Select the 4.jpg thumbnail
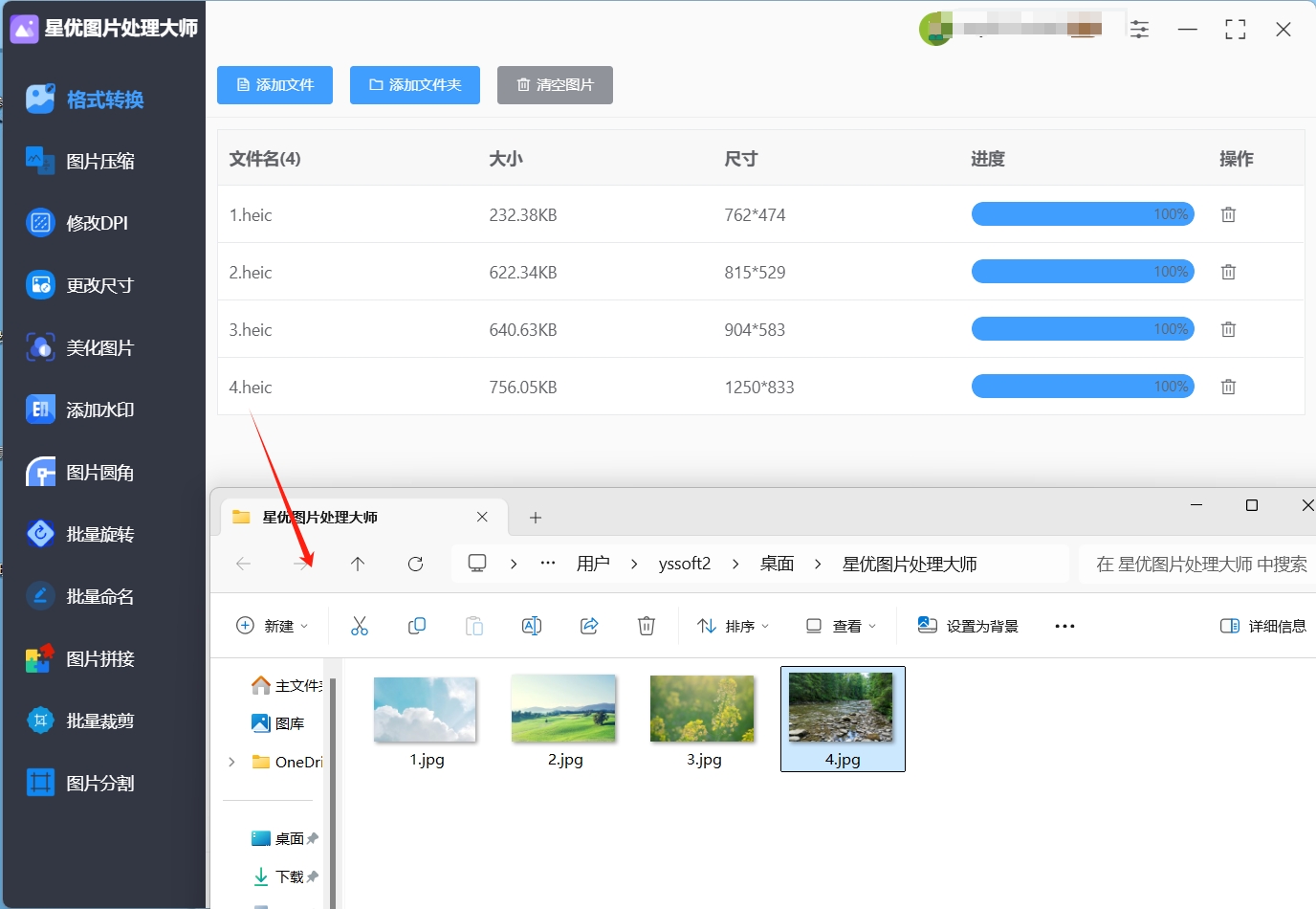 tap(842, 708)
